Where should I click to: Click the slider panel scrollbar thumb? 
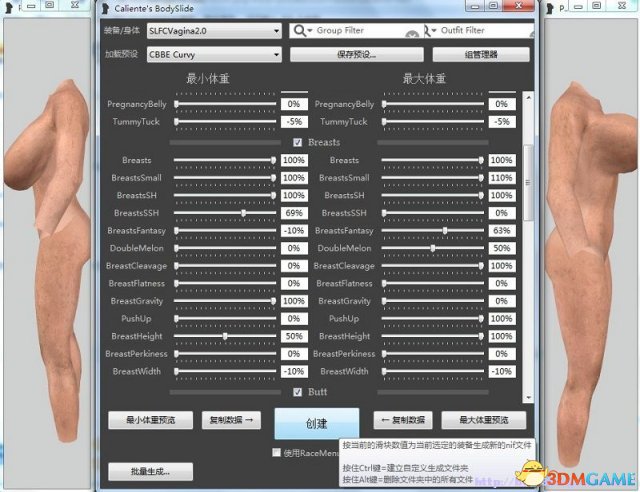pyautogui.click(x=528, y=183)
